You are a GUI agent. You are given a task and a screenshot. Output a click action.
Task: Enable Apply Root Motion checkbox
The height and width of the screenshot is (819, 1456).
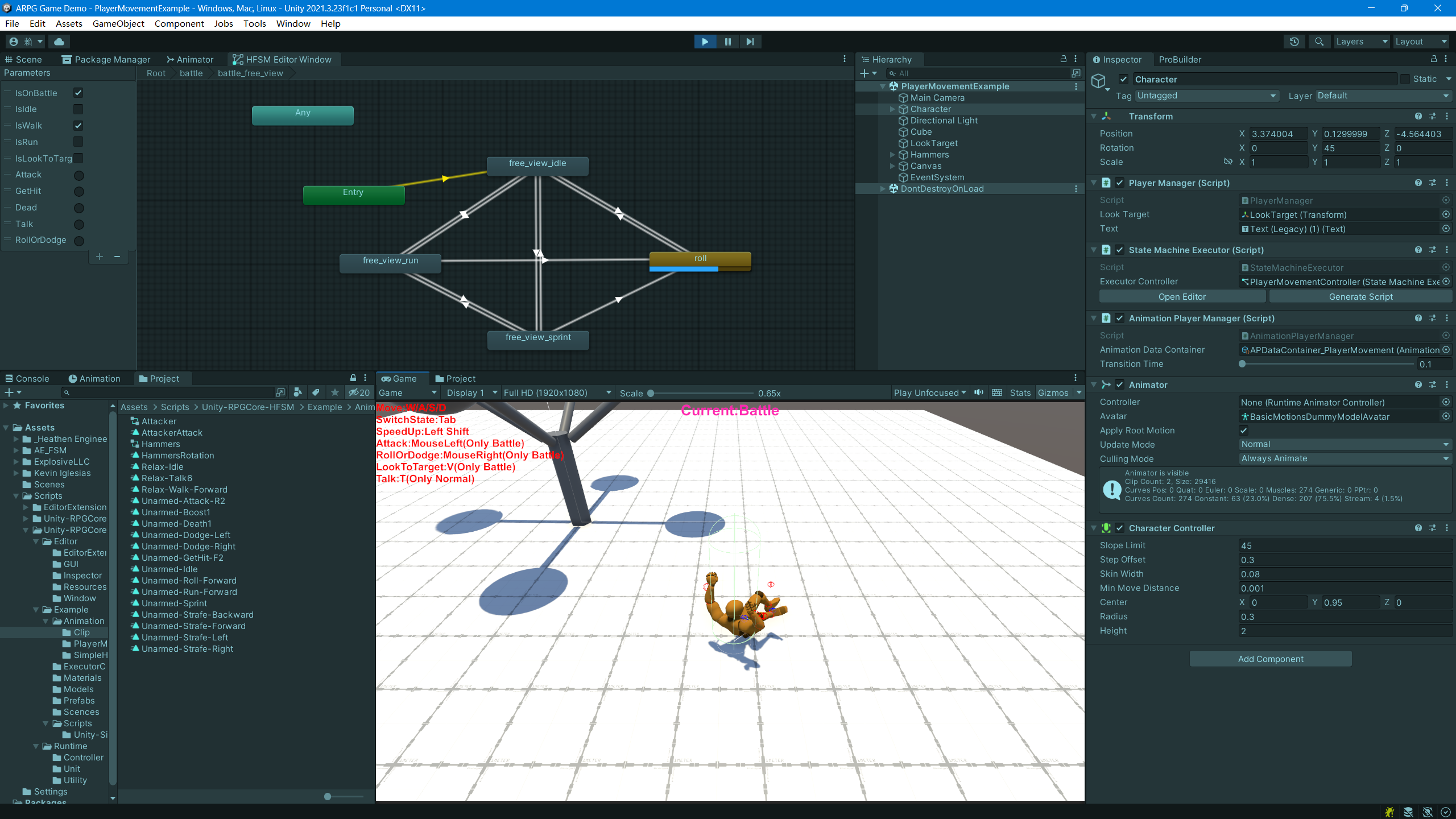coord(1244,430)
